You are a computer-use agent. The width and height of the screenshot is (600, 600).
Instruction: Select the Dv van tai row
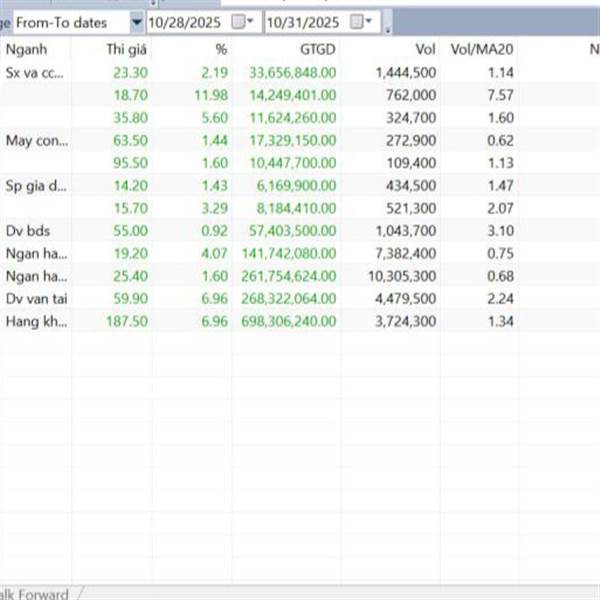[37, 298]
